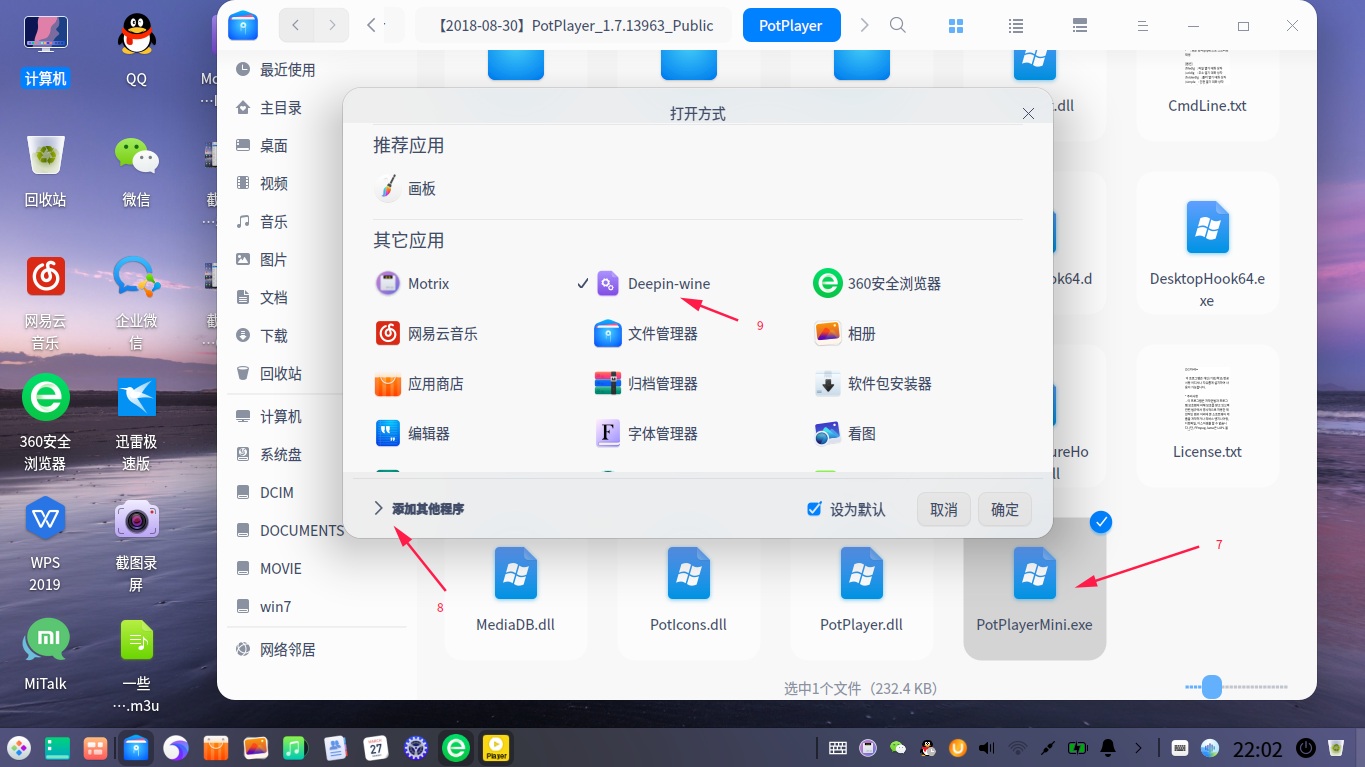The height and width of the screenshot is (767, 1365).
Task: Select 编辑器 as the opening application
Action: [x=413, y=434]
